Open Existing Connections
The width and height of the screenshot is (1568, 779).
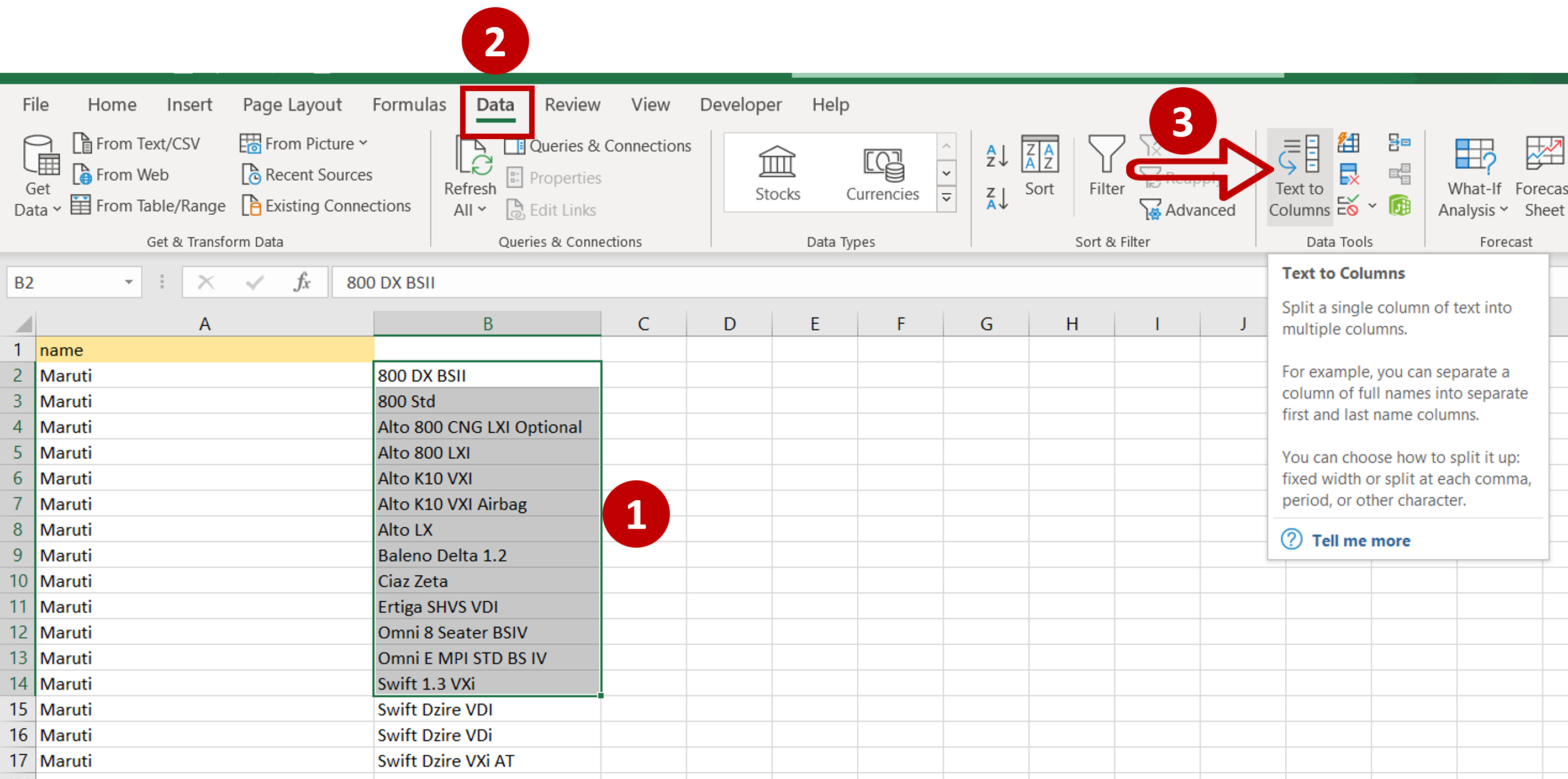326,206
